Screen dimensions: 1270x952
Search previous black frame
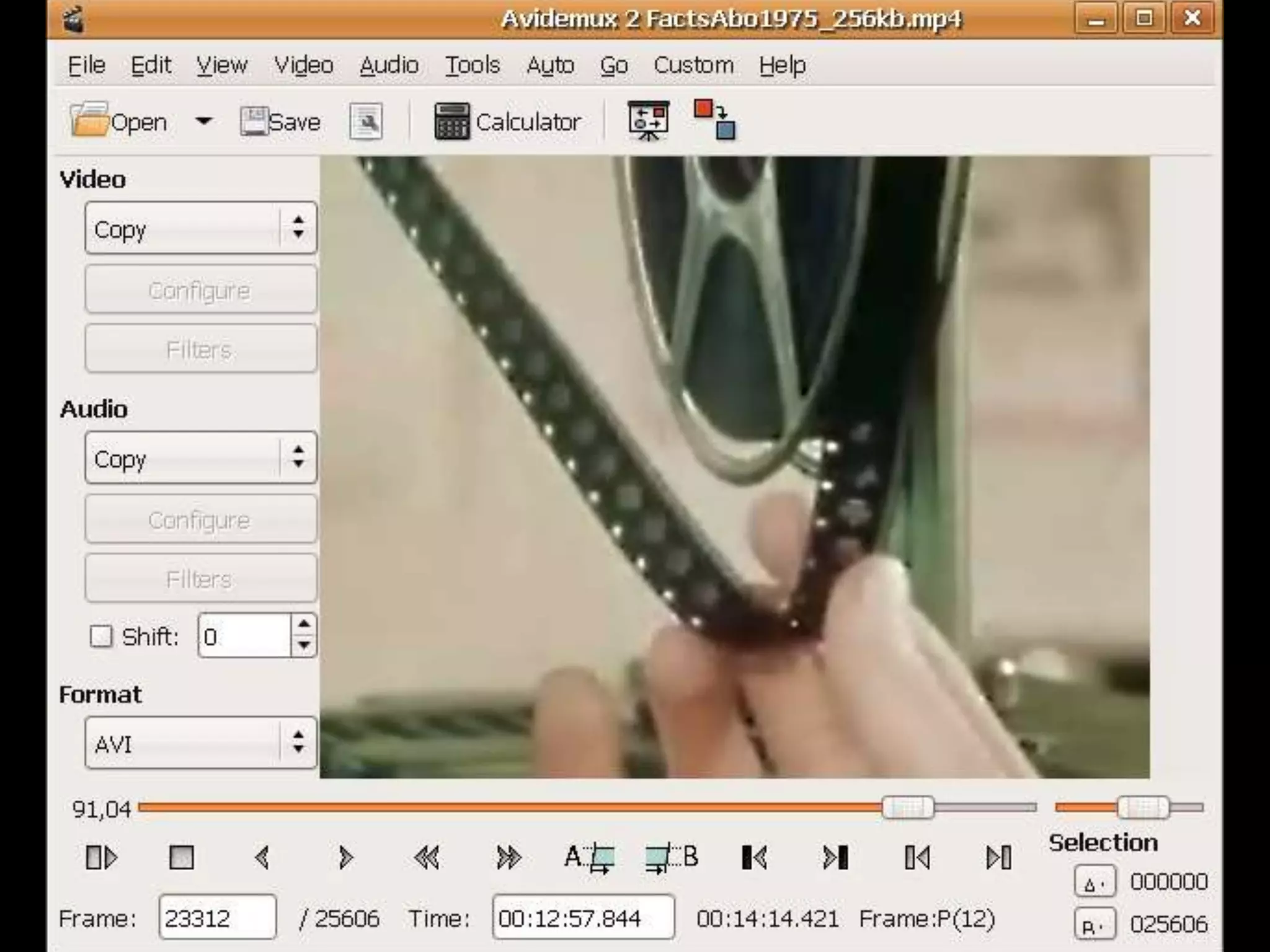pos(754,858)
